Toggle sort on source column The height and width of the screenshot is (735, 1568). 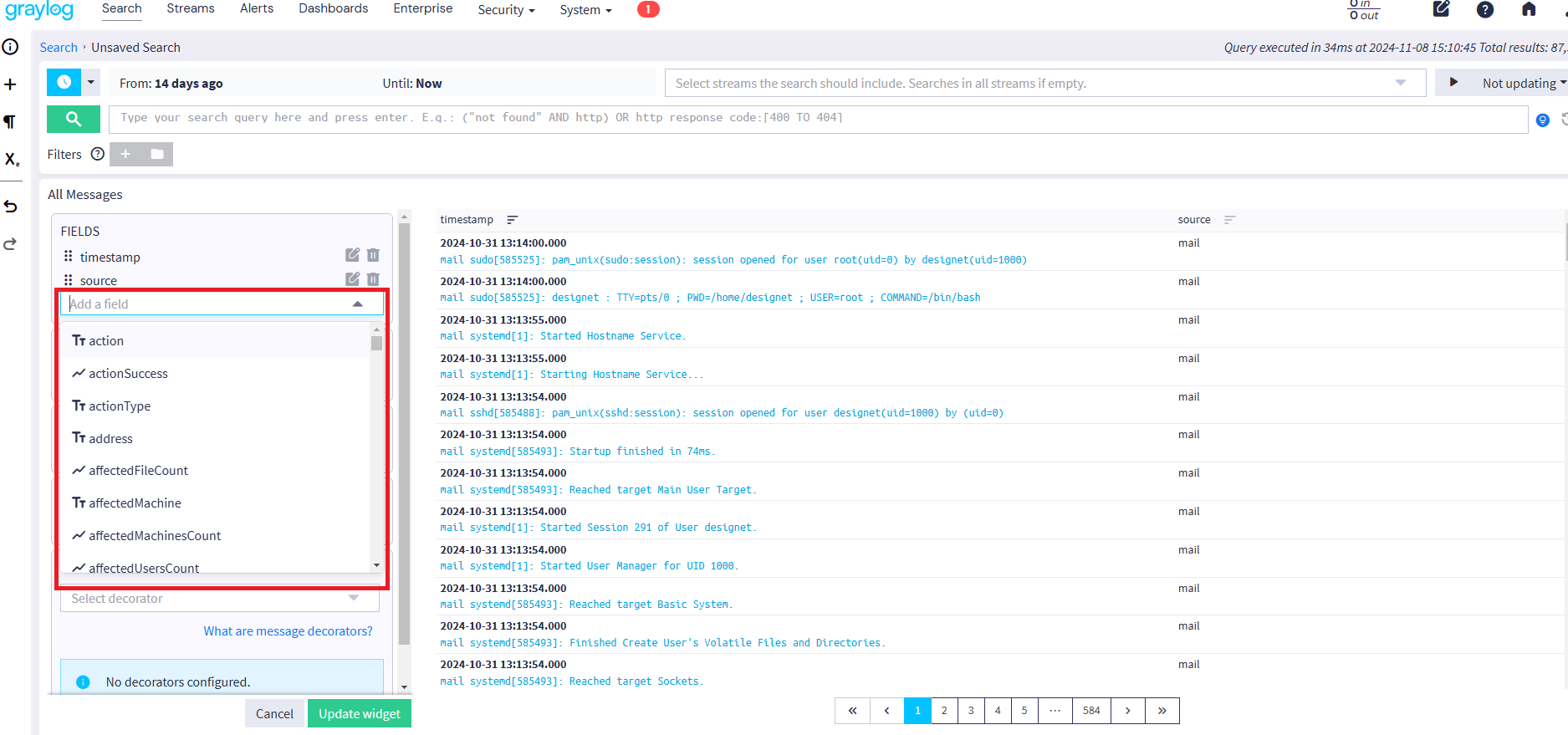tap(1229, 220)
